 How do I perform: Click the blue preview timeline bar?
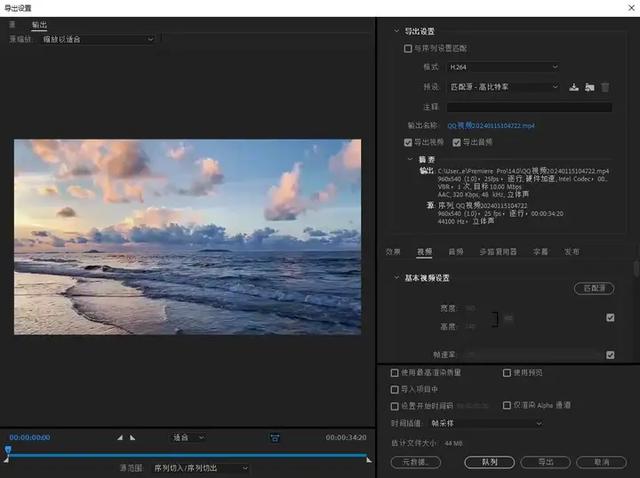pyautogui.click(x=188, y=455)
